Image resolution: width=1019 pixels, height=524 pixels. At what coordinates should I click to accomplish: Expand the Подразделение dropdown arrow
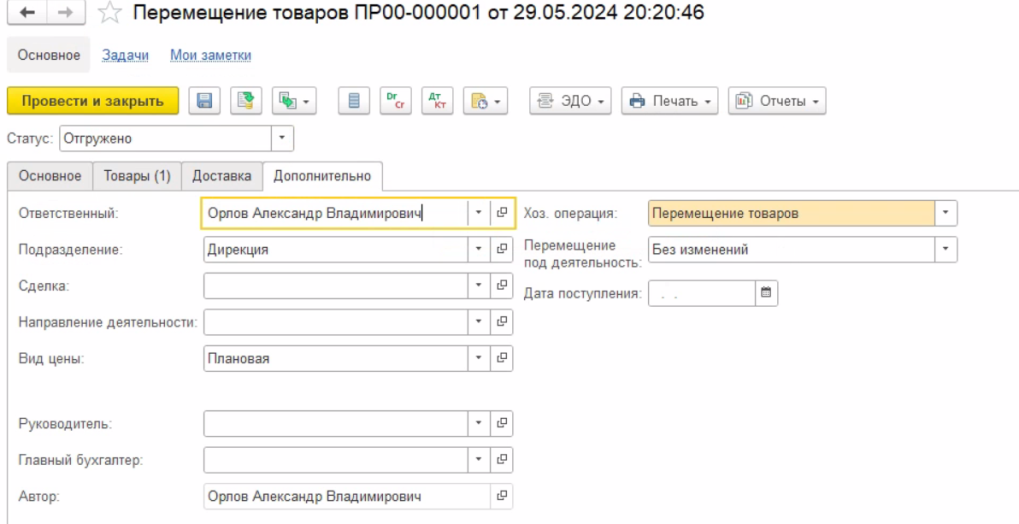(x=479, y=249)
